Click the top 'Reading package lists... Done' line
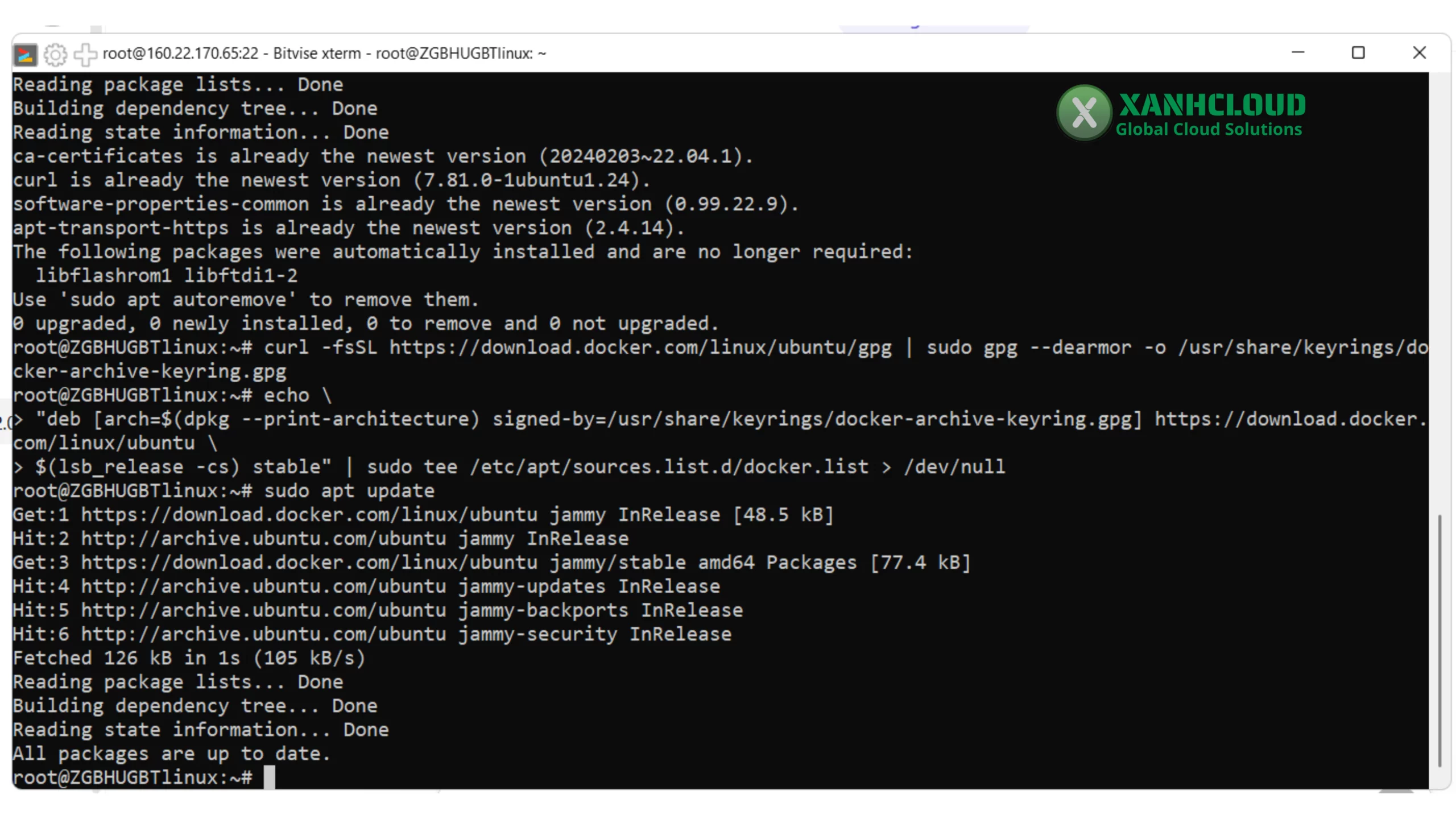The height and width of the screenshot is (819, 1456). click(x=178, y=85)
